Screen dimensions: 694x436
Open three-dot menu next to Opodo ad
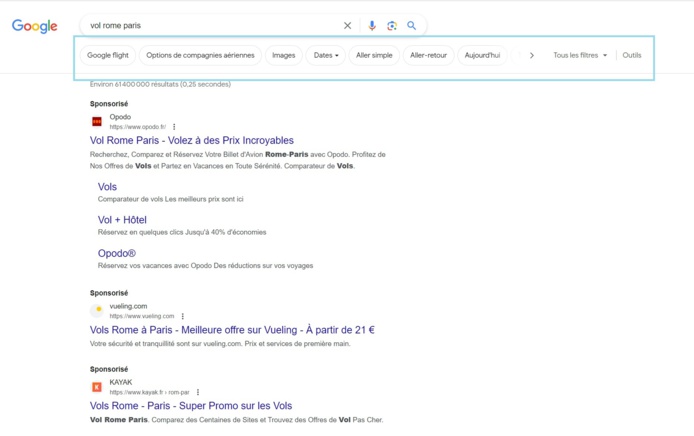click(x=174, y=127)
